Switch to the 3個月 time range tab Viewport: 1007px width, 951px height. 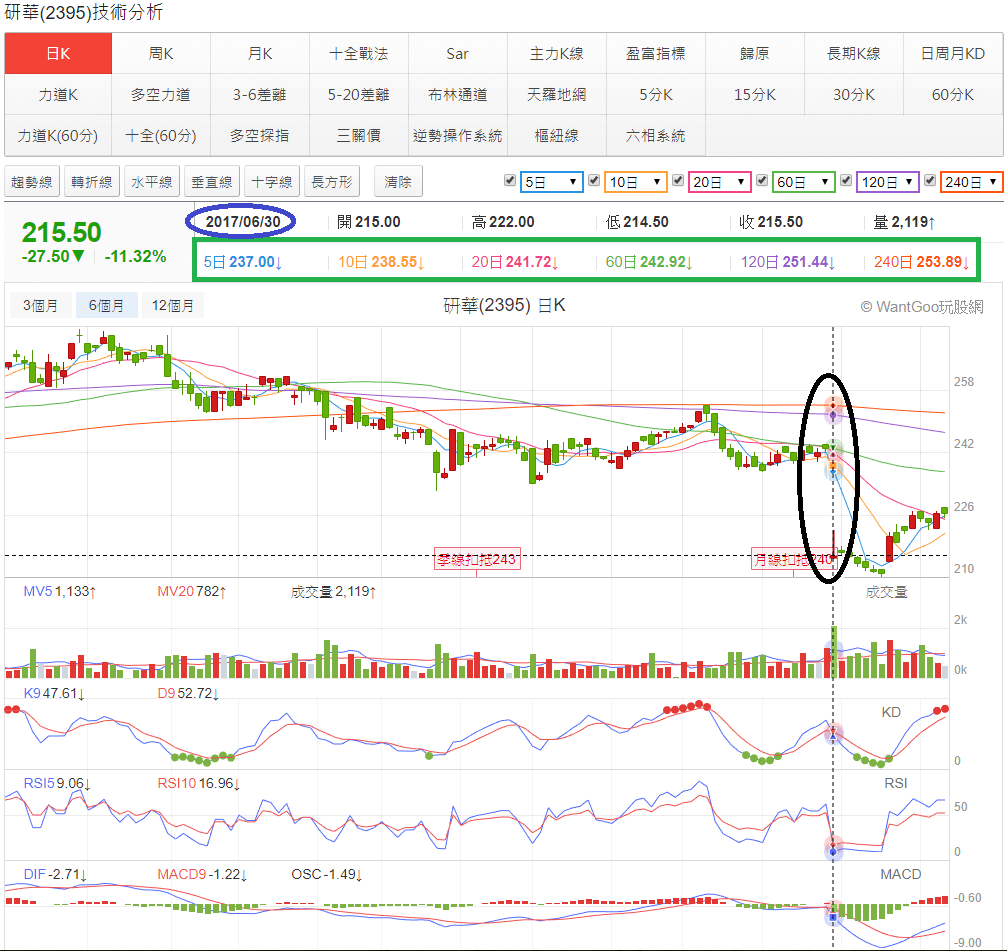tap(40, 305)
